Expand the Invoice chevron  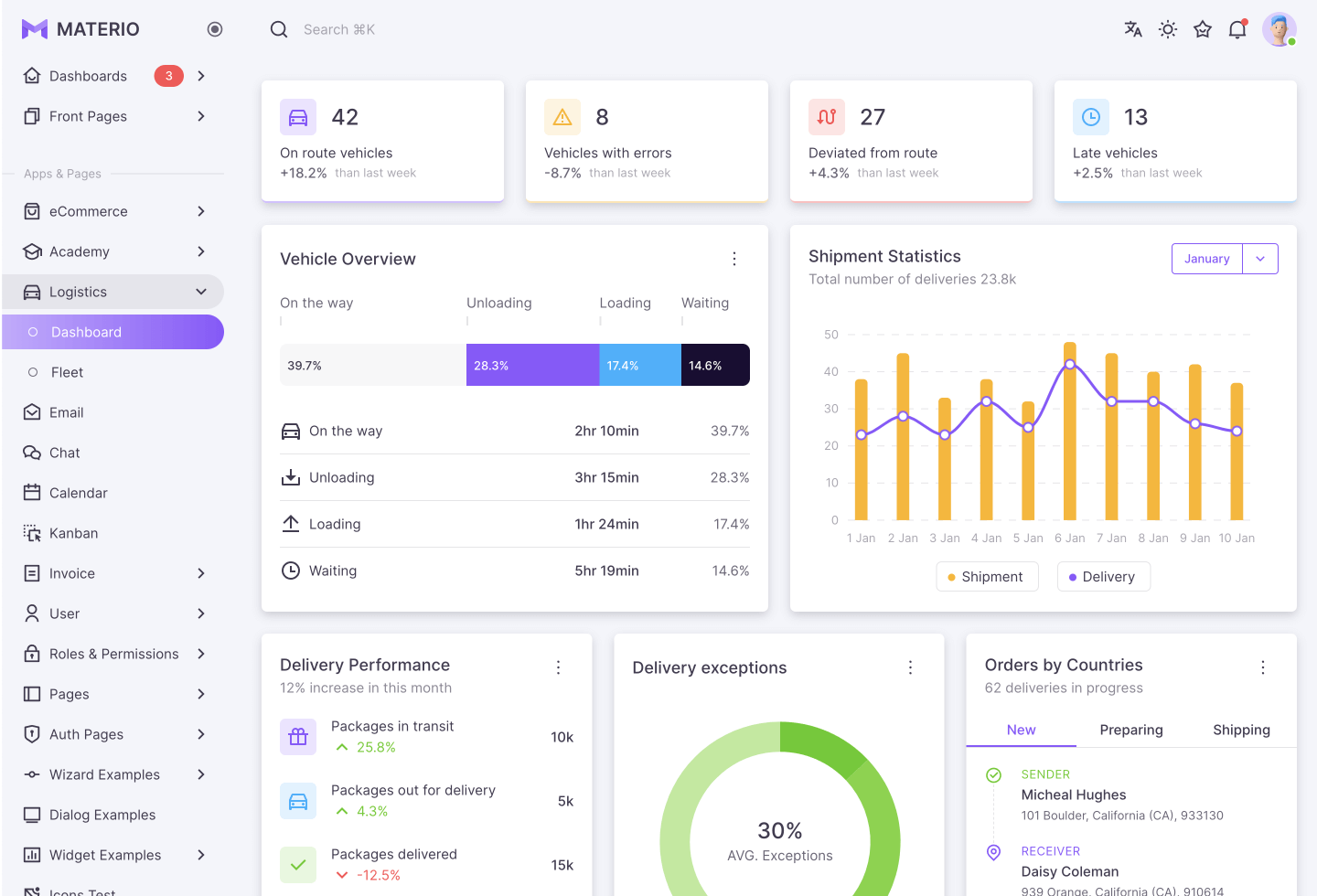[201, 573]
